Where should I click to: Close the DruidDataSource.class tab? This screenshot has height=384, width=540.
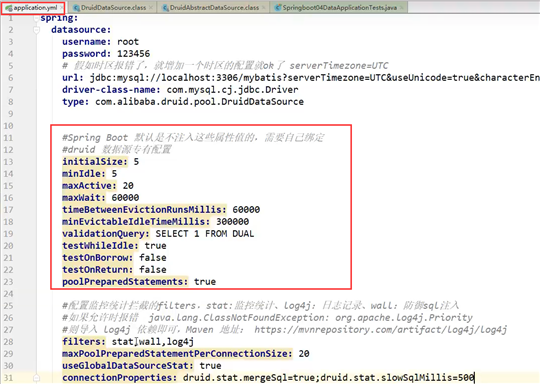pos(151,8)
